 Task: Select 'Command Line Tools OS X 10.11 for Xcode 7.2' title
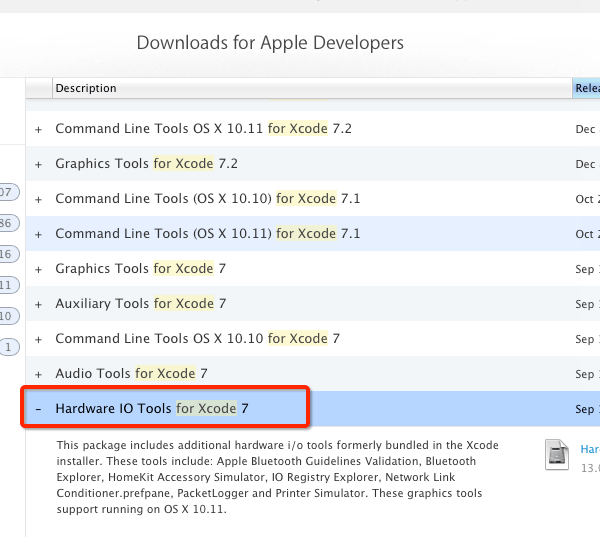204,129
